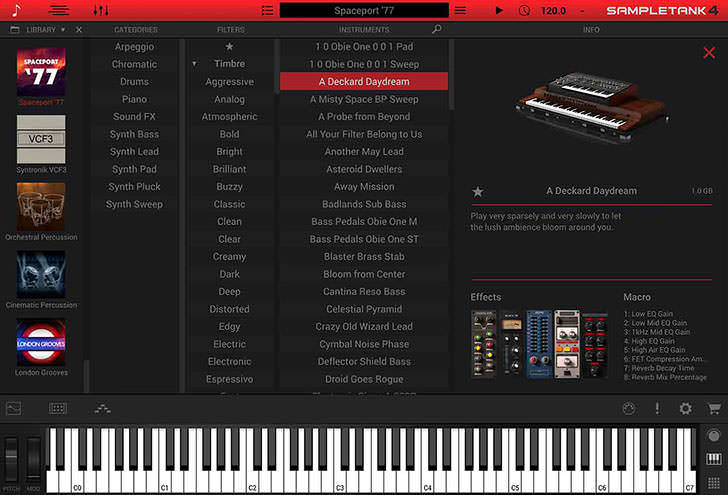This screenshot has width=728, height=495.
Task: Load Asteroid Dwellers instrument
Action: (364, 169)
